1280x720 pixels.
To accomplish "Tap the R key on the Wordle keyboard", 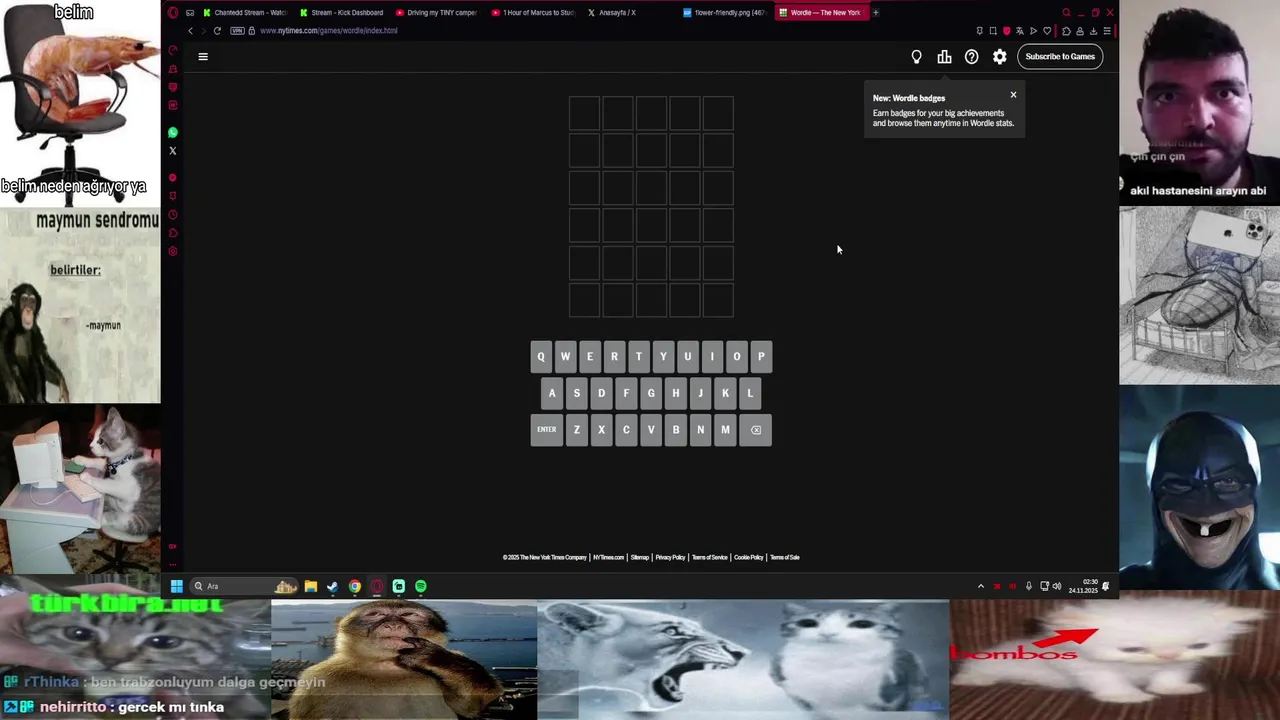I will tap(614, 357).
